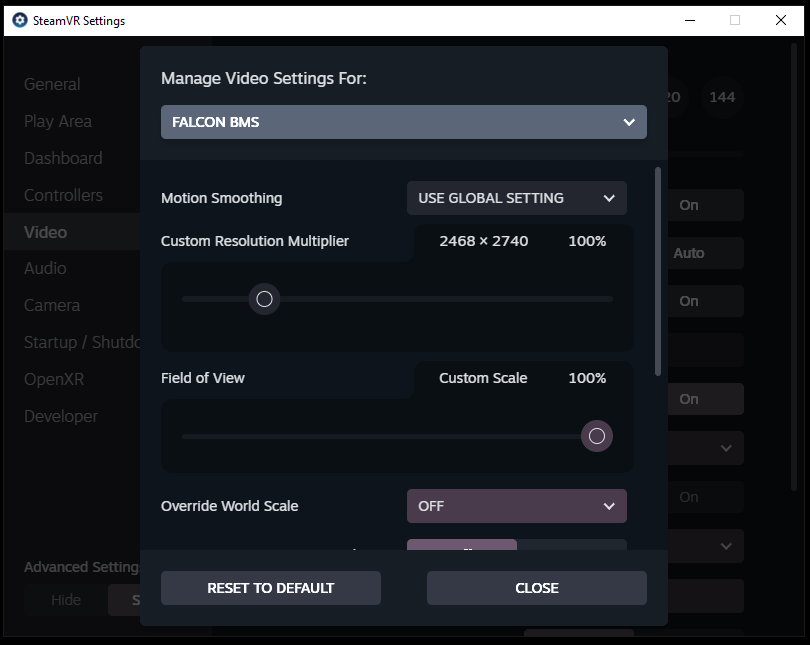Switch to the Dashboard tab
This screenshot has width=810, height=645.
pos(63,158)
